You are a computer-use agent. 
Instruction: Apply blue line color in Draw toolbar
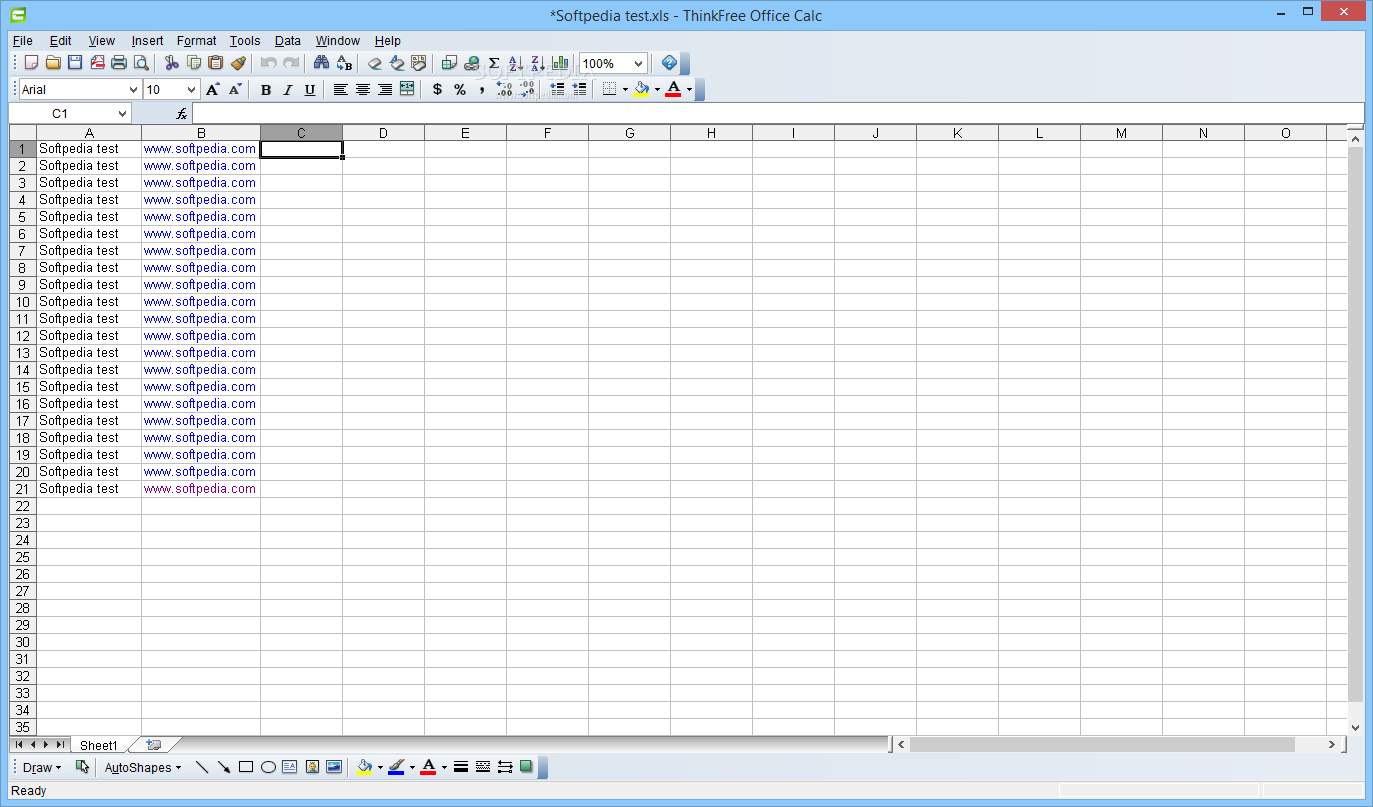396,767
